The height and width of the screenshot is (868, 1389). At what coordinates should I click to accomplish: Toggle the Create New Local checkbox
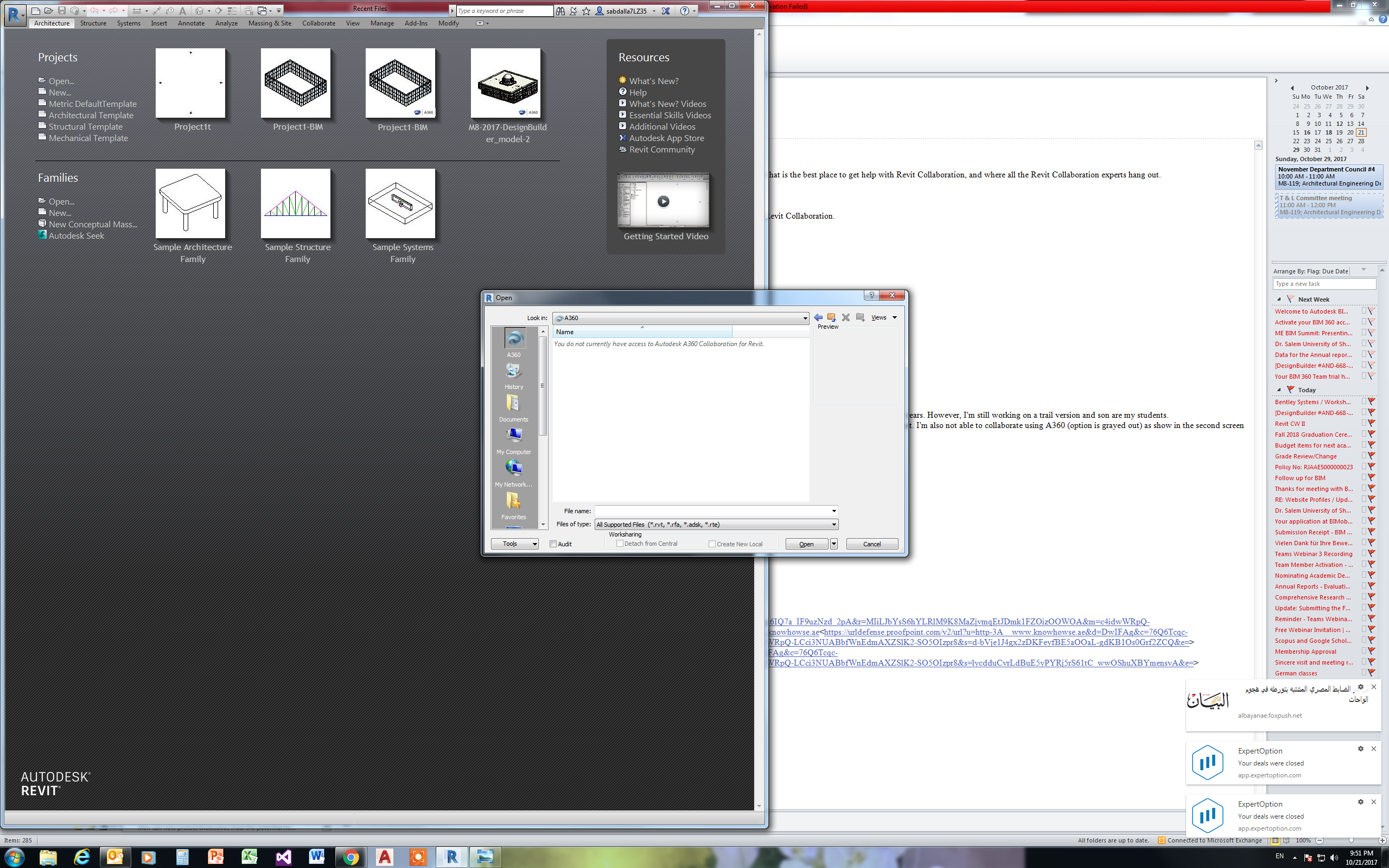[712, 544]
